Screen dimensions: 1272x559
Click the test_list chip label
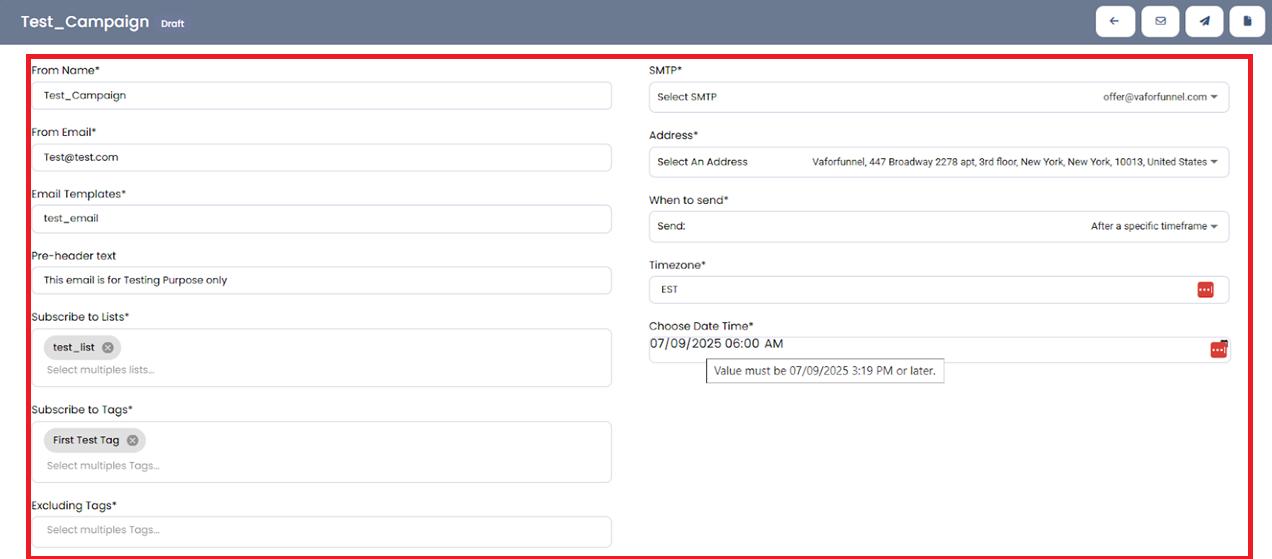[74, 347]
